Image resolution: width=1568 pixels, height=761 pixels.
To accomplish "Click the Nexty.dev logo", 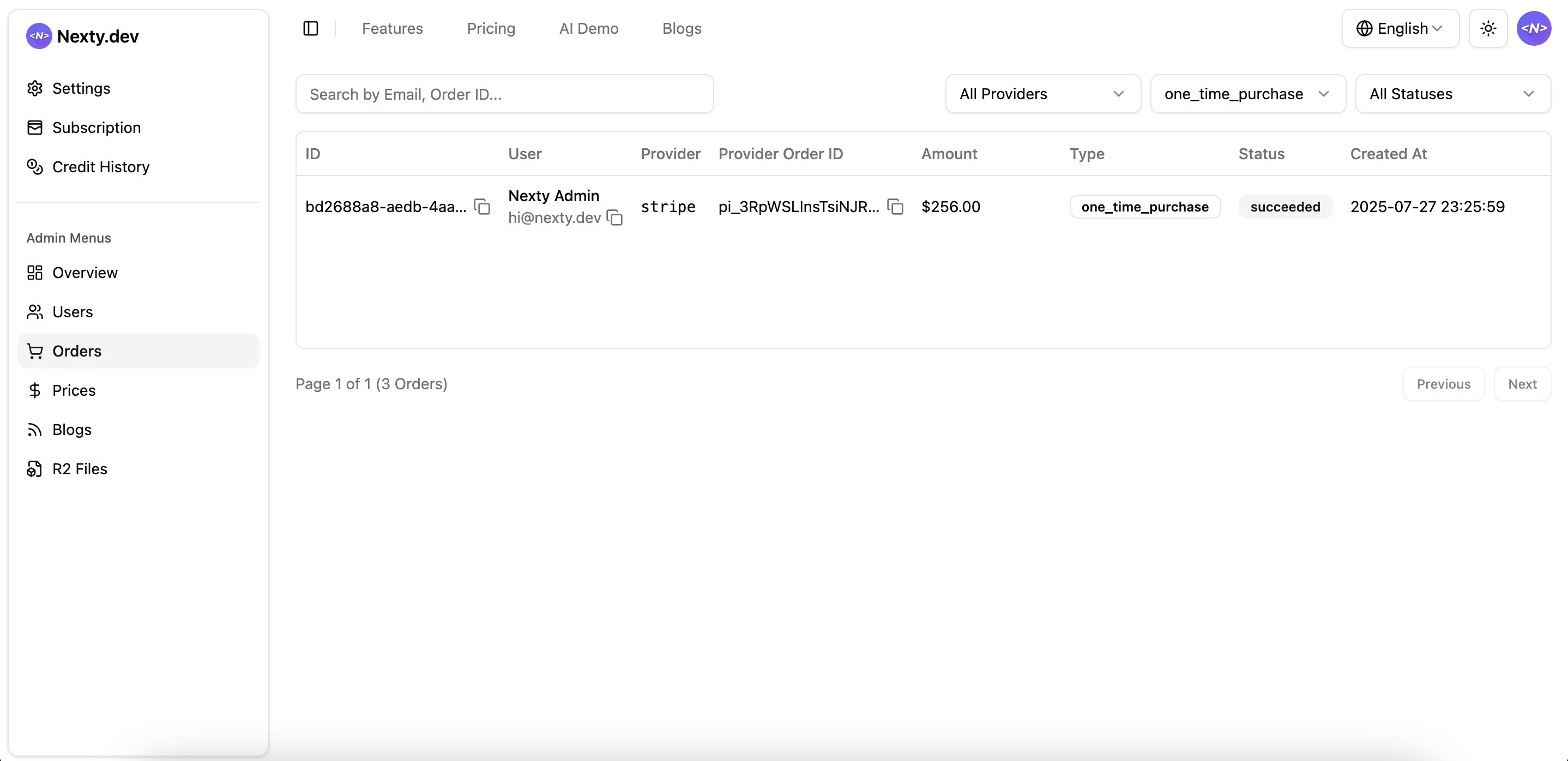I will pyautogui.click(x=83, y=36).
